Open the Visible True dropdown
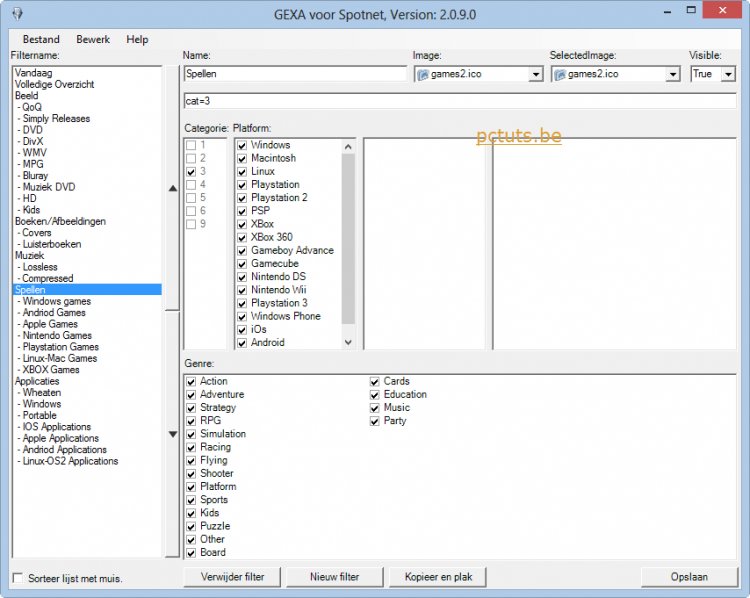 click(727, 74)
